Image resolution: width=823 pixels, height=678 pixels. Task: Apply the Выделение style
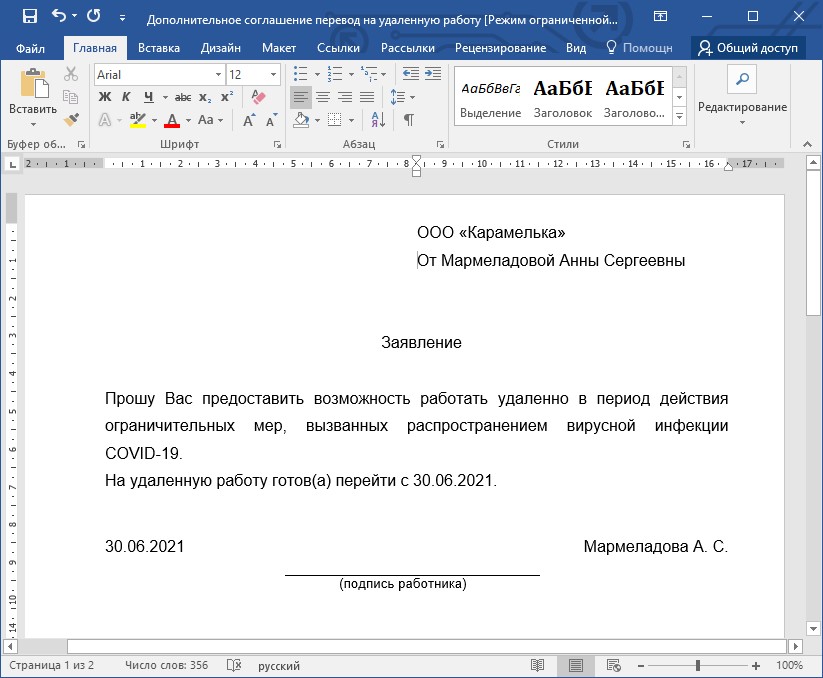point(491,96)
